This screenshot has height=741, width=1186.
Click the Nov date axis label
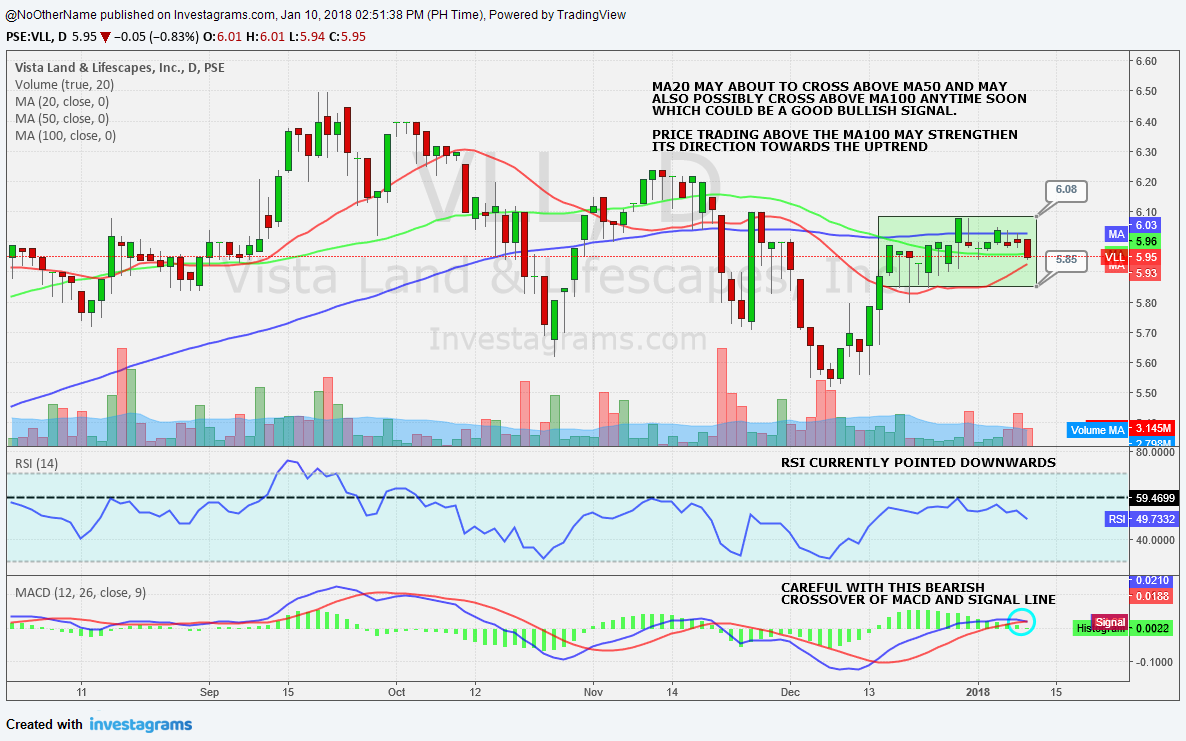point(594,692)
